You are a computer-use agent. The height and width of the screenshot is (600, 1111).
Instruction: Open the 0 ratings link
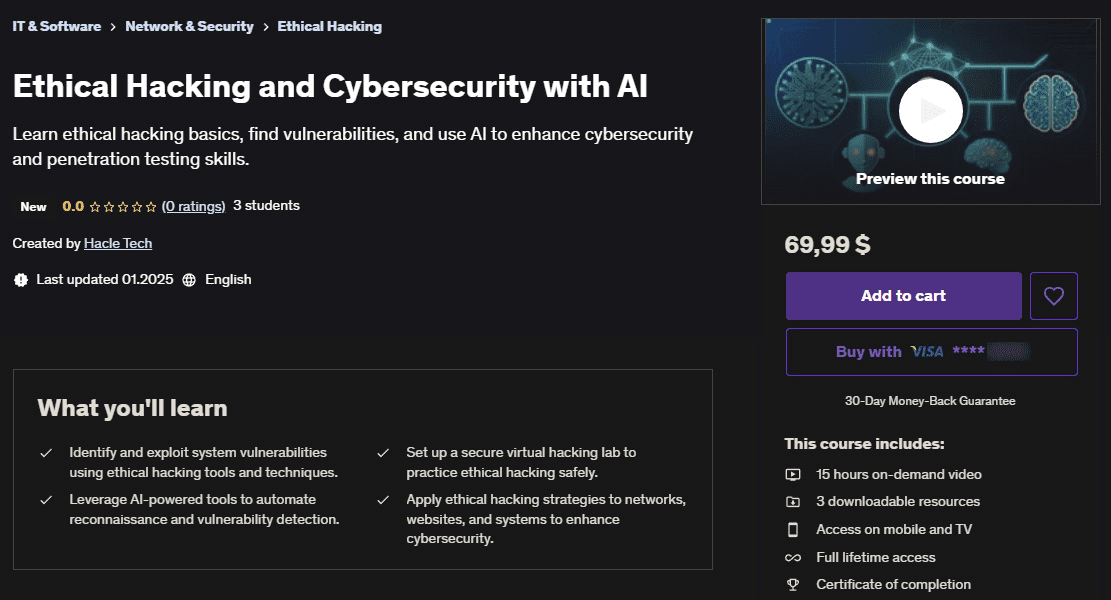coord(193,205)
